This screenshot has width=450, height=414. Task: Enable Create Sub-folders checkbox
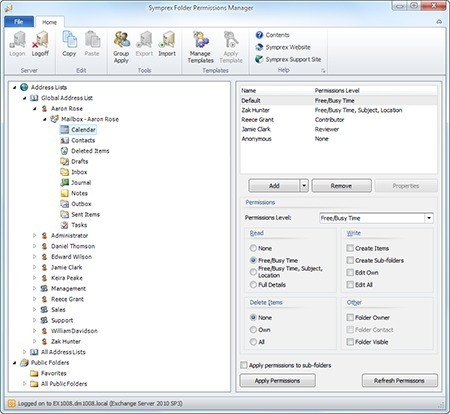click(x=350, y=260)
